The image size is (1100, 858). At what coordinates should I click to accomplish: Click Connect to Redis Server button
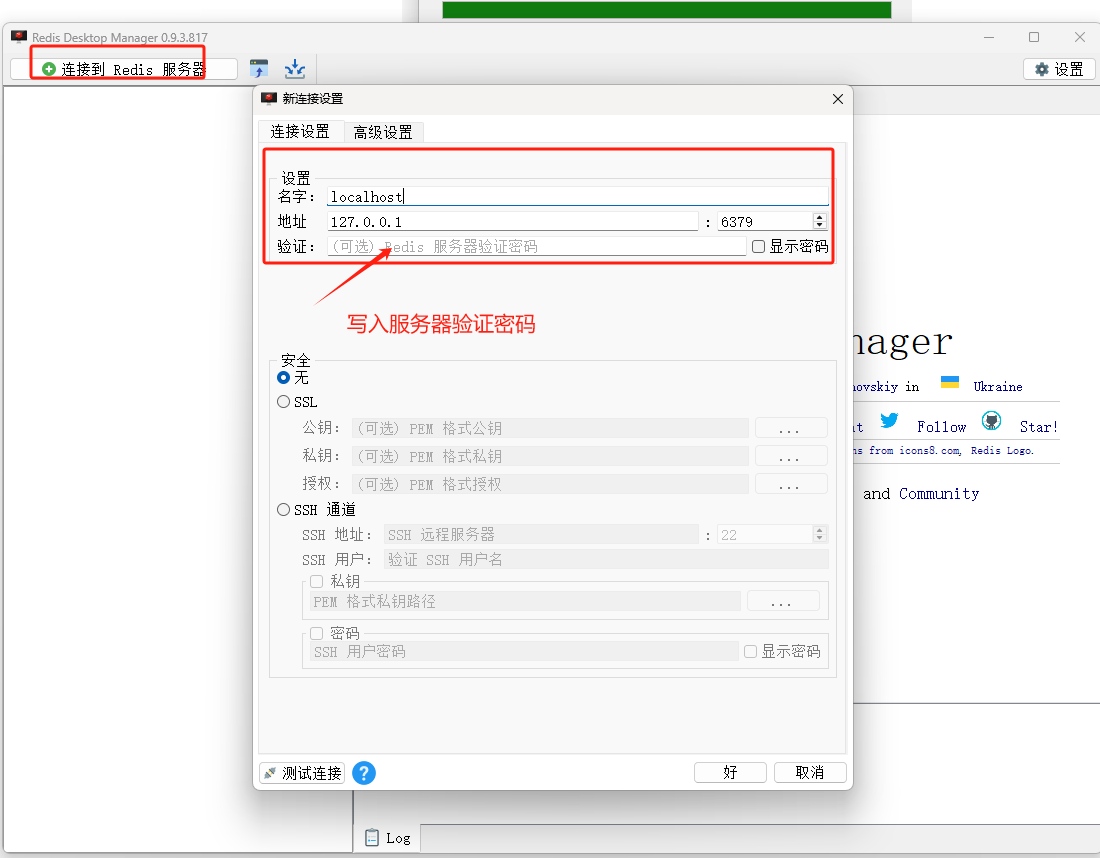123,69
